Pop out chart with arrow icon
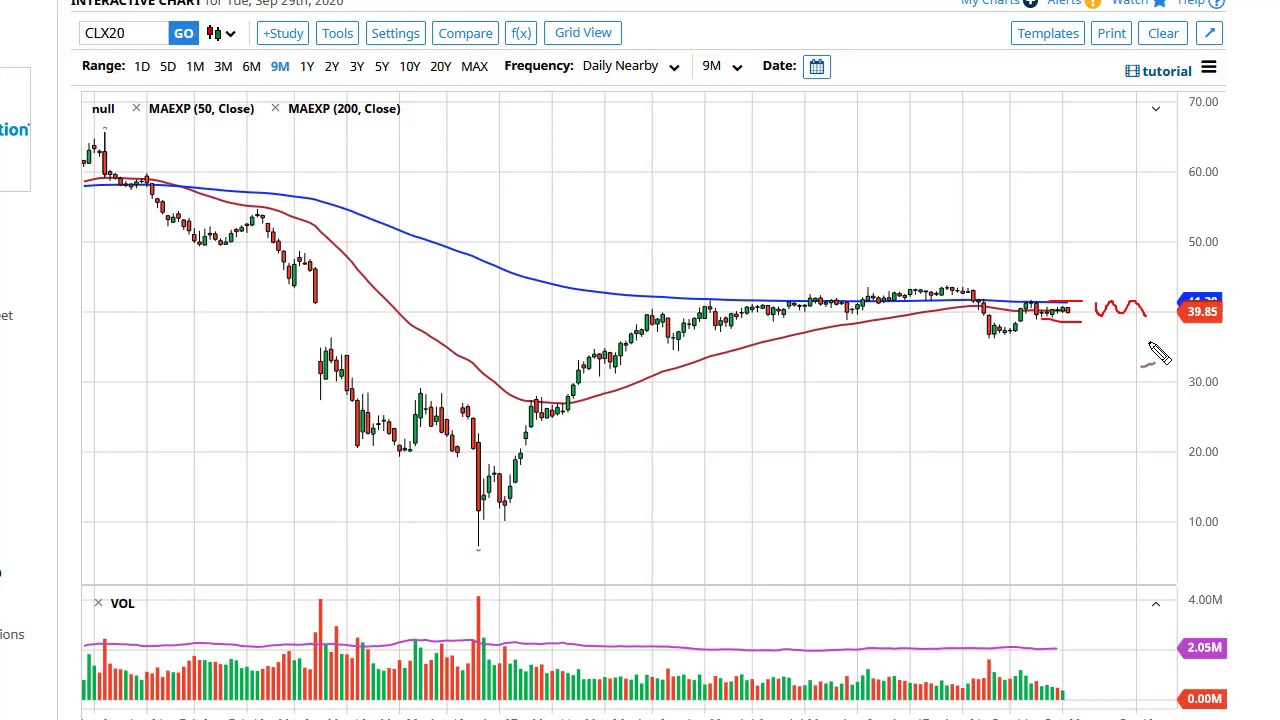Image resolution: width=1280 pixels, height=720 pixels. coord(1210,33)
